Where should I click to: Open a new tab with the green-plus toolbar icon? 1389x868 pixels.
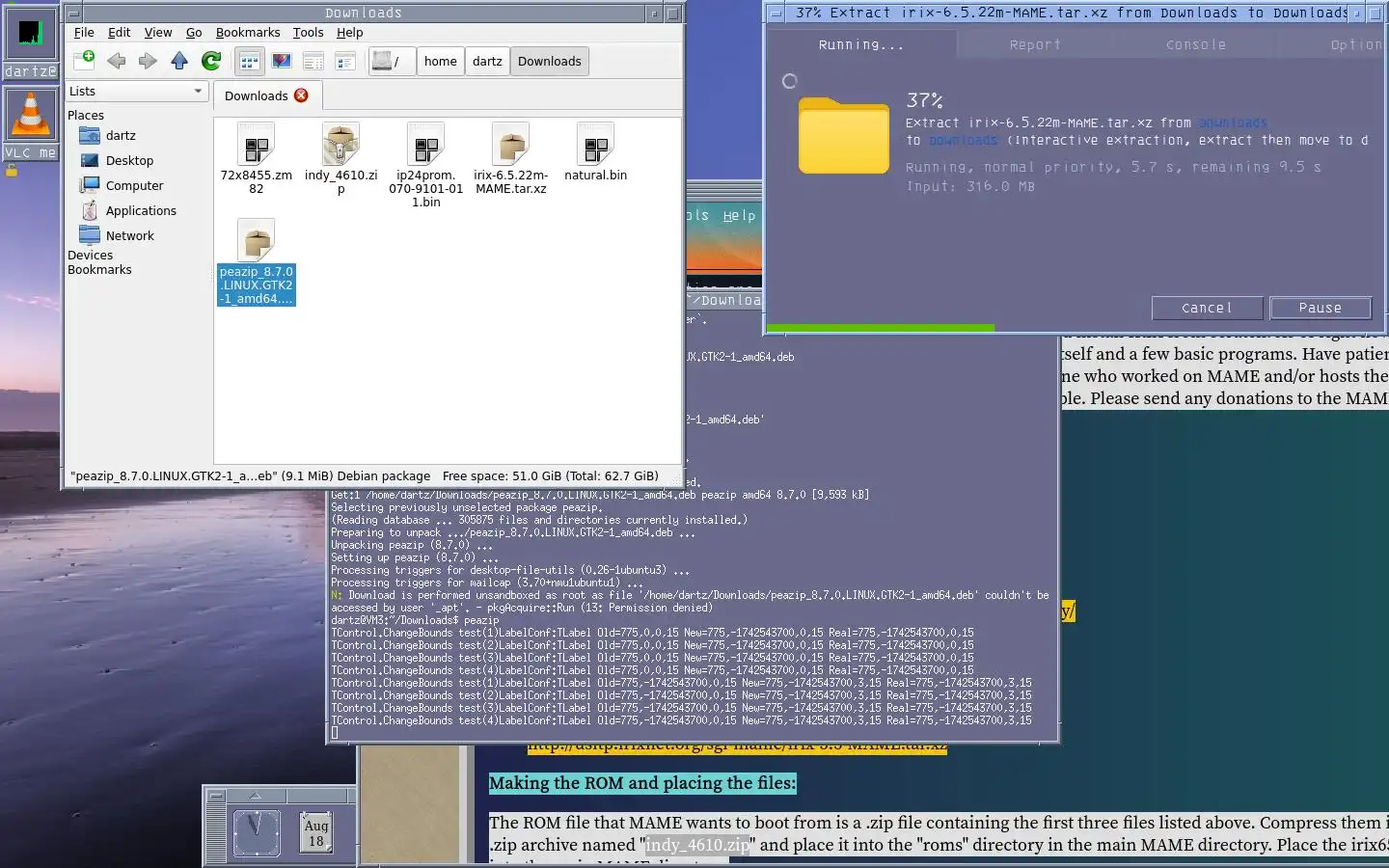tap(85, 61)
